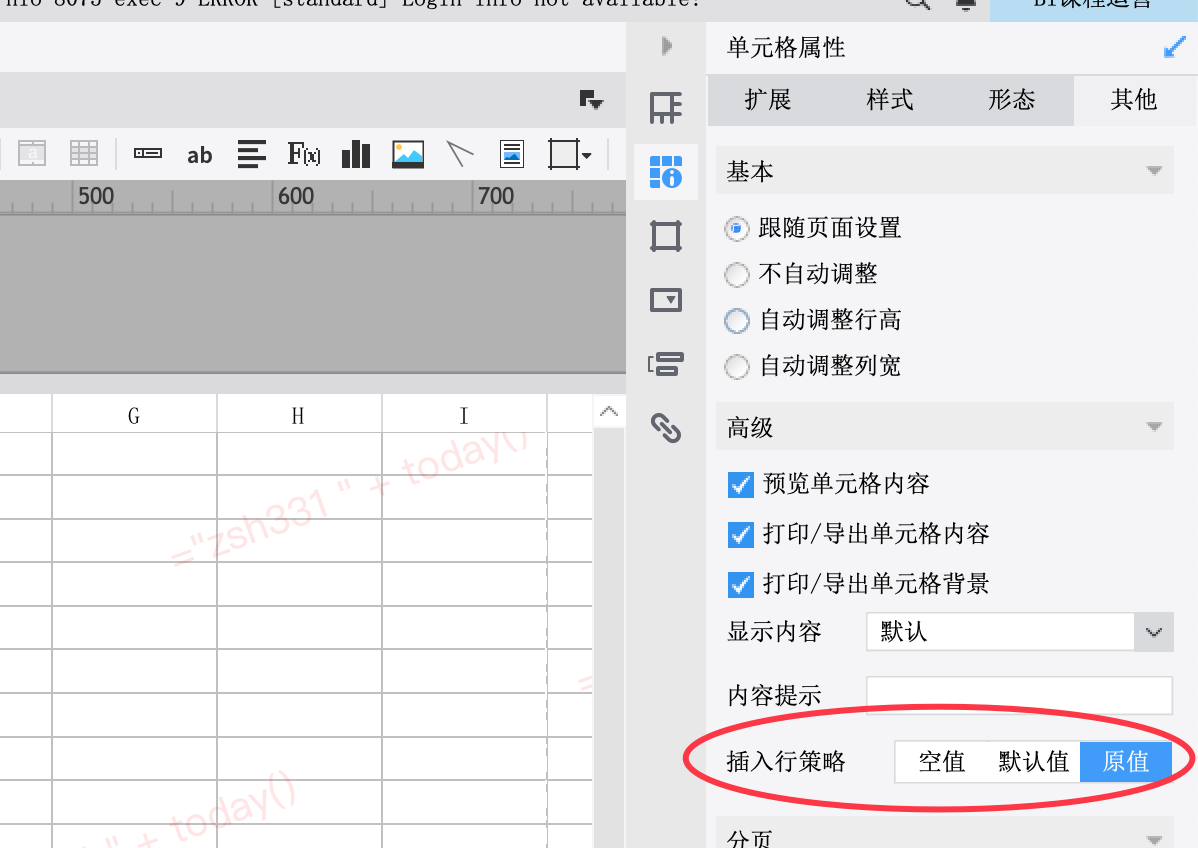
Task: Click the ab rich text toolbar icon
Action: click(x=199, y=155)
